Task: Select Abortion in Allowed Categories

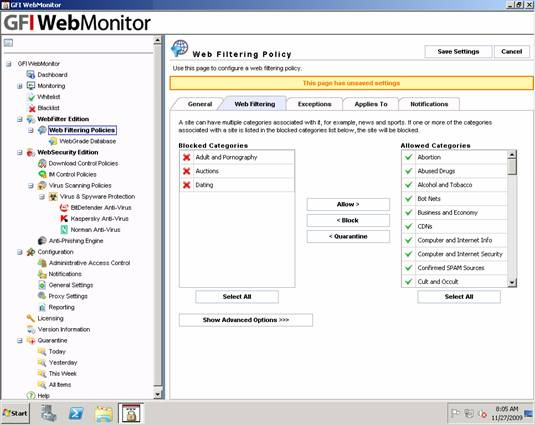Action: coord(454,157)
